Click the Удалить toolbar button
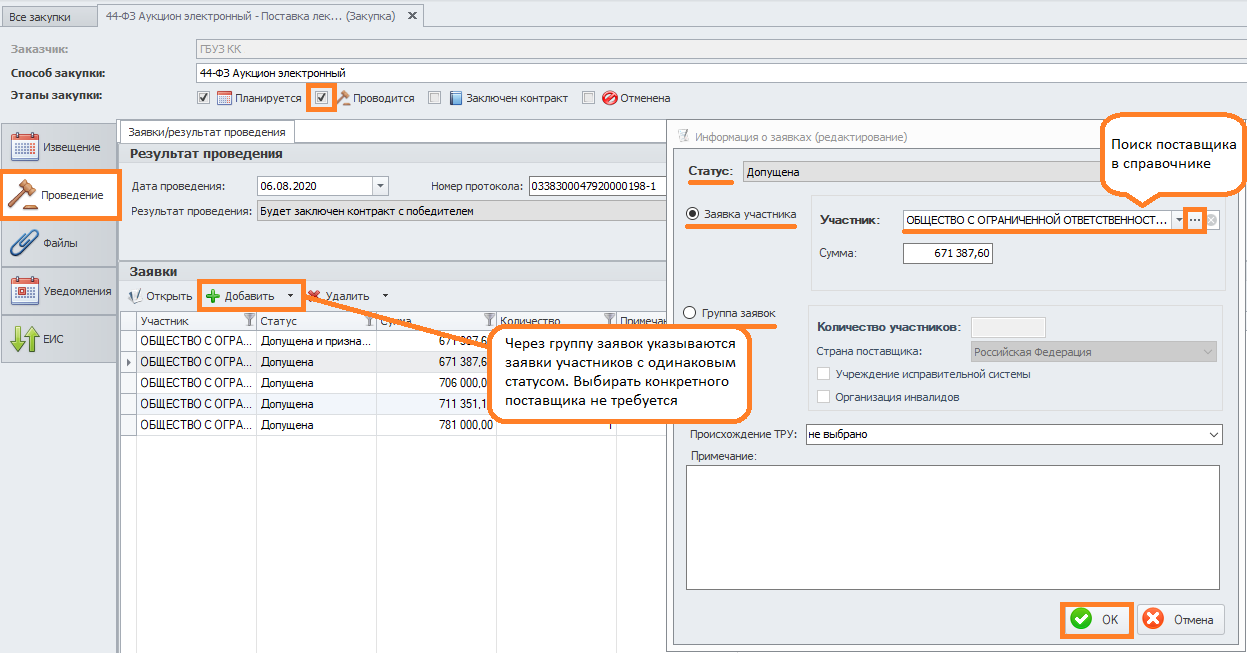 (340, 296)
